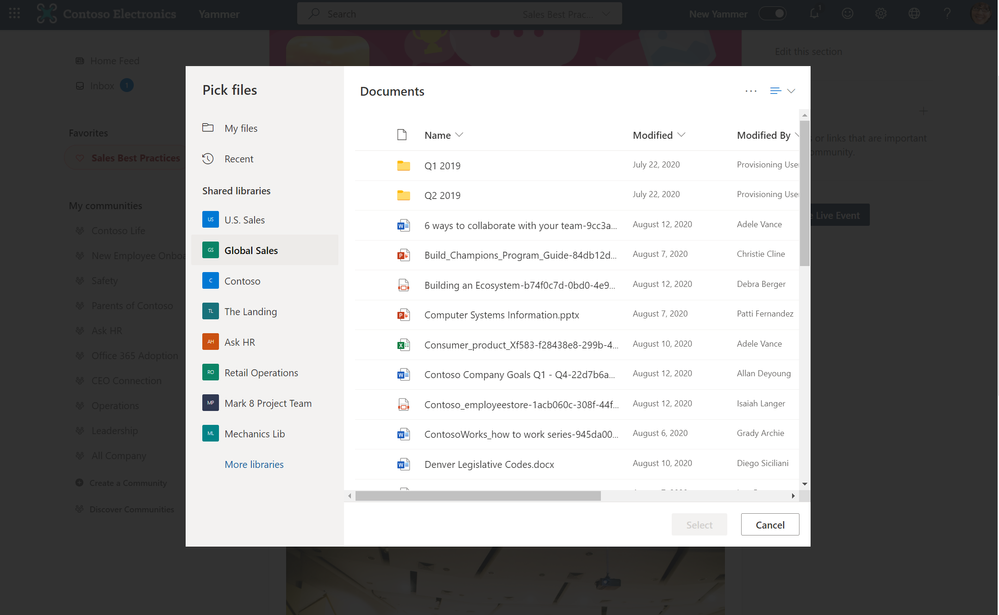Click the Ask HR library tile icon
The height and width of the screenshot is (615, 999).
[210, 342]
